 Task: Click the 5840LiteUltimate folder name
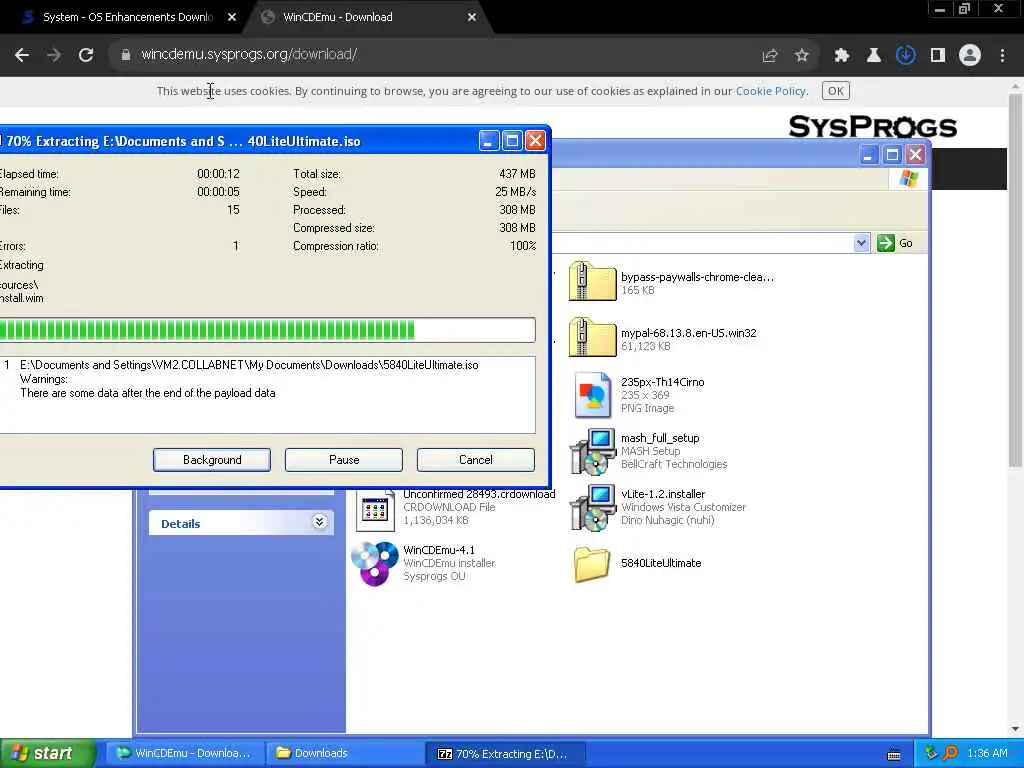click(x=661, y=563)
